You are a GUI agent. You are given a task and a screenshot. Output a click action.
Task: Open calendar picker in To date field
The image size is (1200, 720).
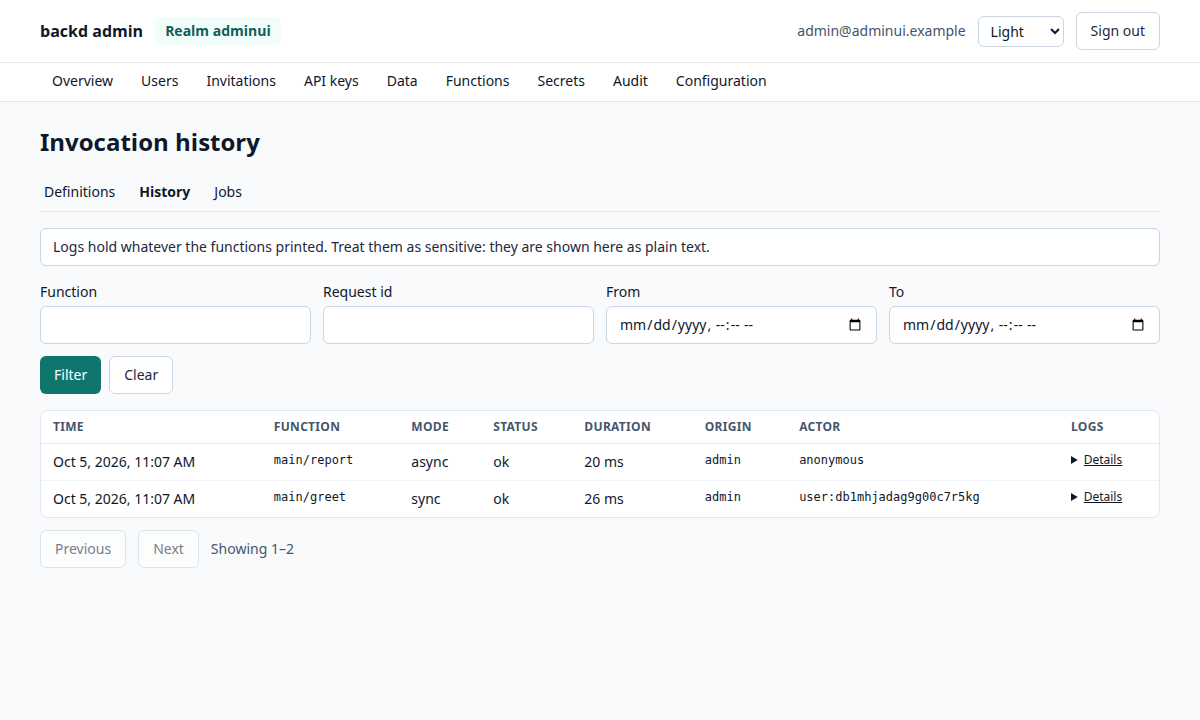pos(1138,325)
